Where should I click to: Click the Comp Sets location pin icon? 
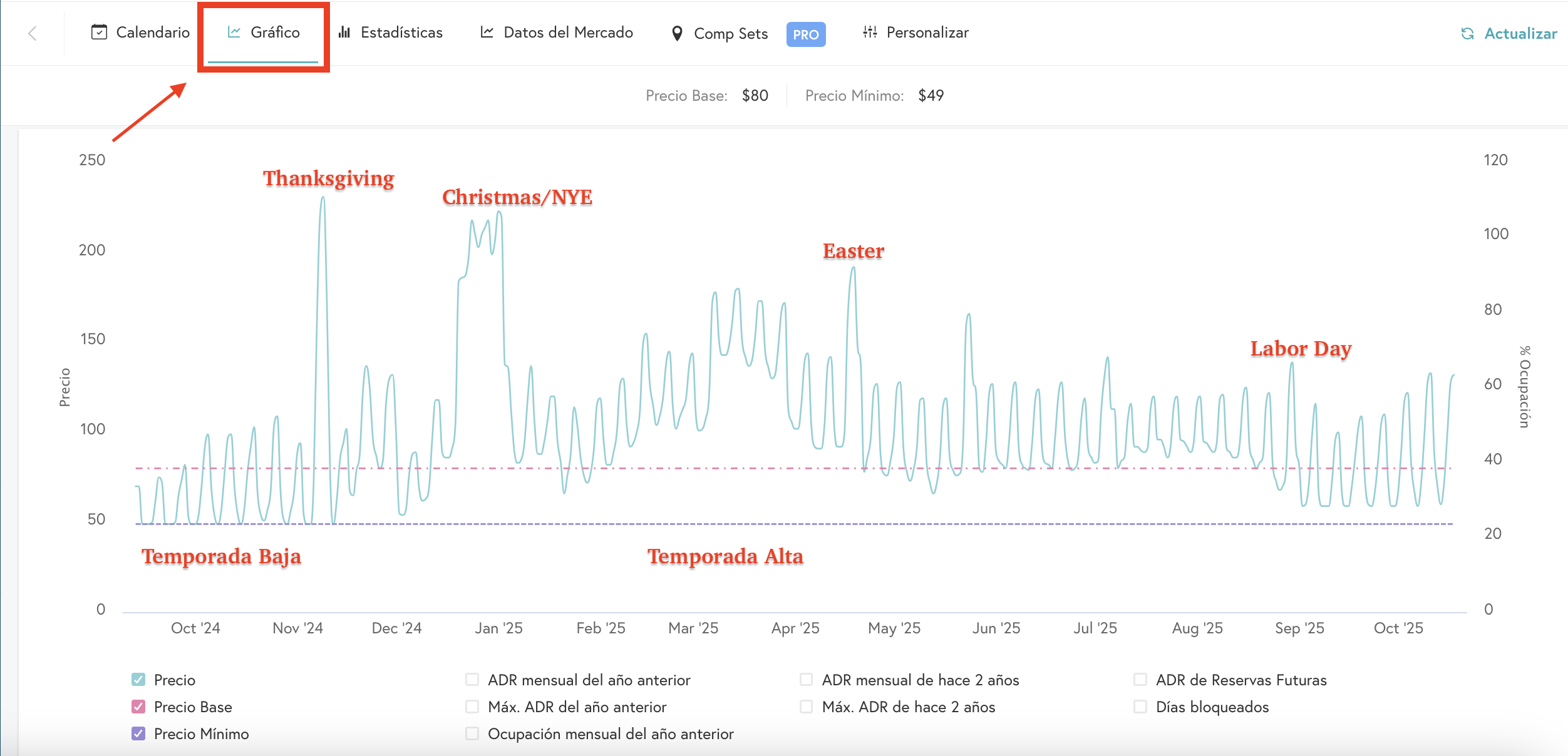coord(677,34)
